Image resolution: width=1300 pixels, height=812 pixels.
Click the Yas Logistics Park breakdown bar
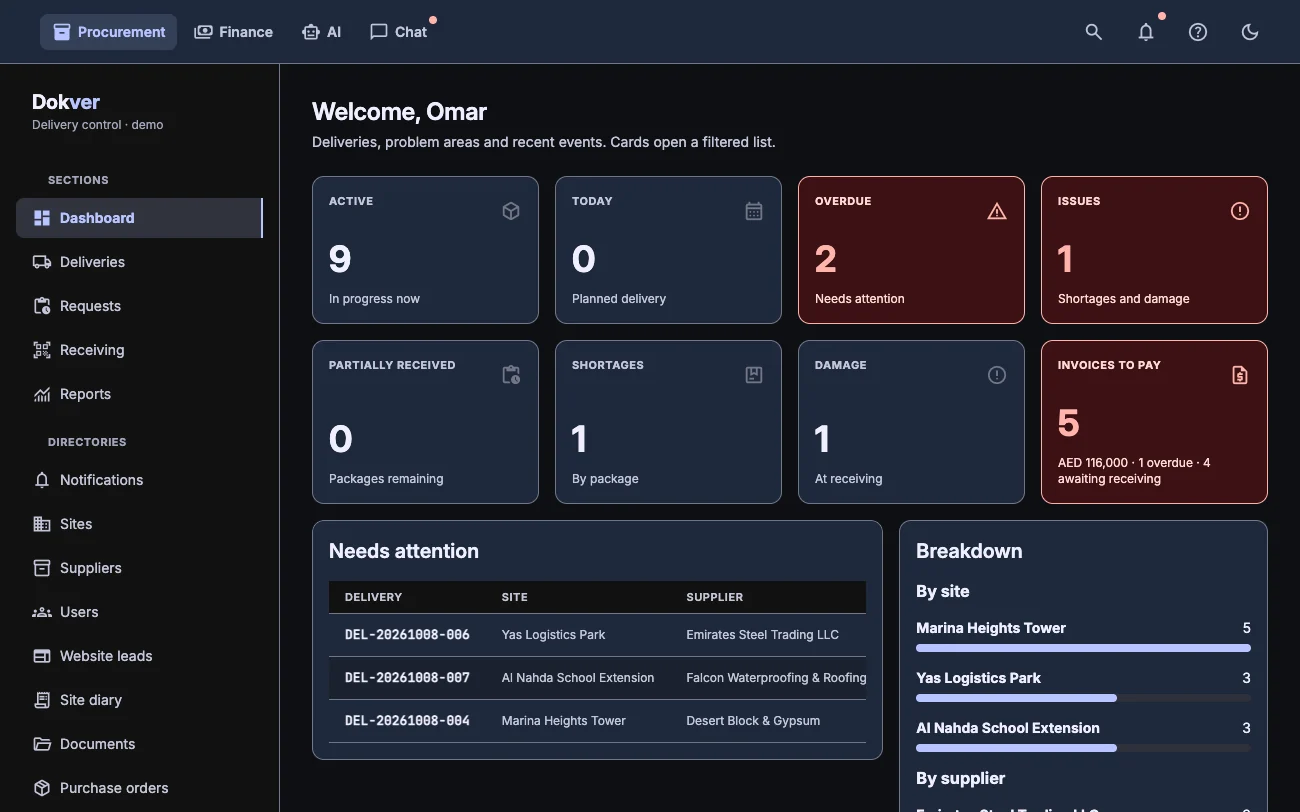[x=1083, y=698]
